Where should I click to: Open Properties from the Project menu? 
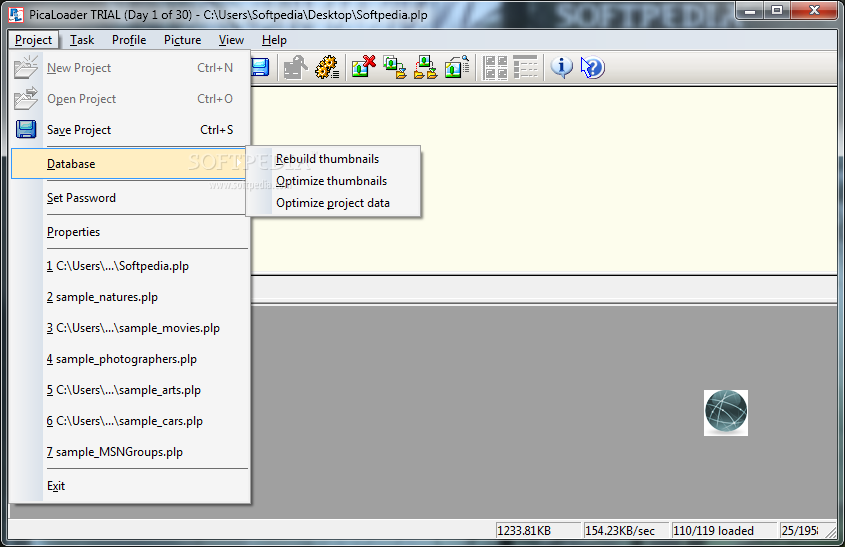coord(130,232)
